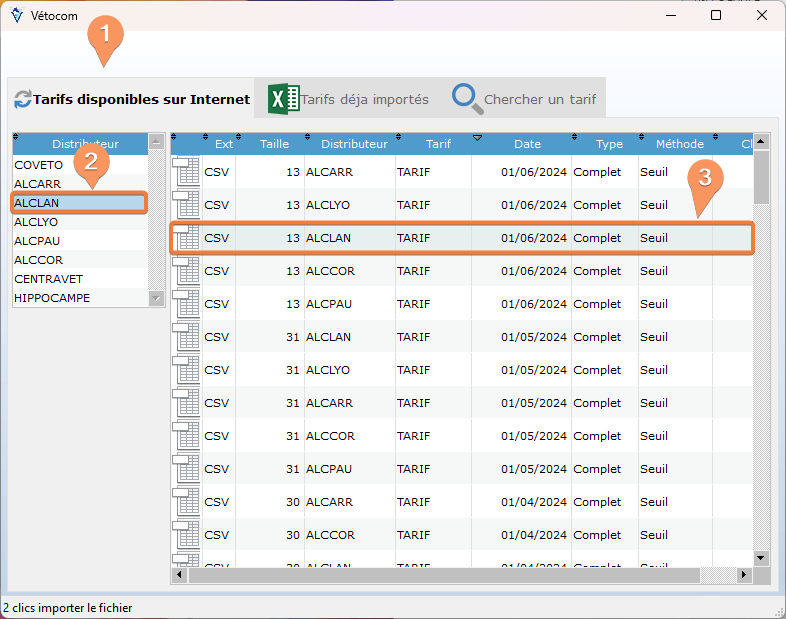Select ALCPAU in the distributor list
This screenshot has width=786, height=619.
click(80, 241)
